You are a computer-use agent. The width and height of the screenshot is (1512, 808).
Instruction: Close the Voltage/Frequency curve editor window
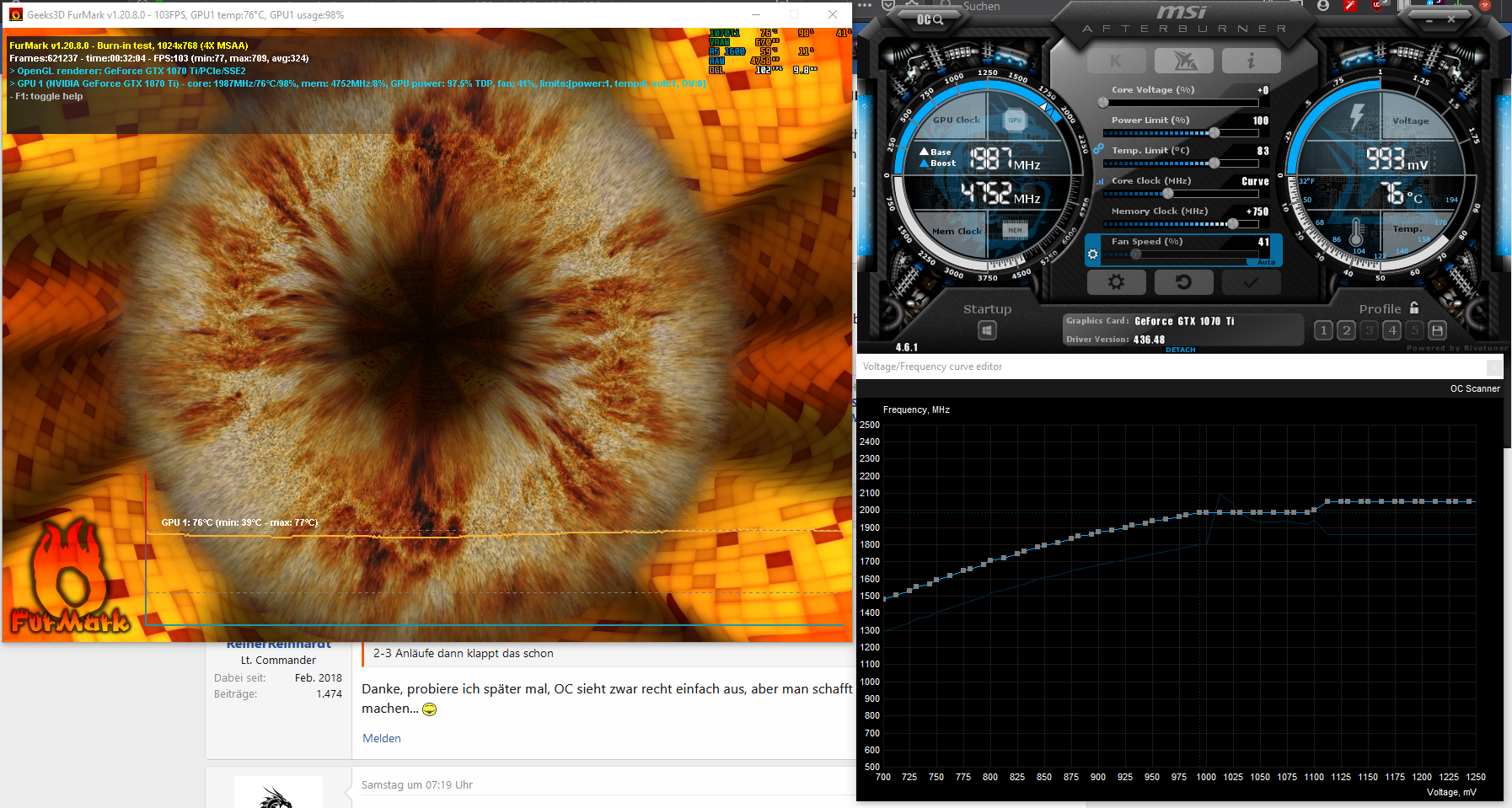point(1493,367)
